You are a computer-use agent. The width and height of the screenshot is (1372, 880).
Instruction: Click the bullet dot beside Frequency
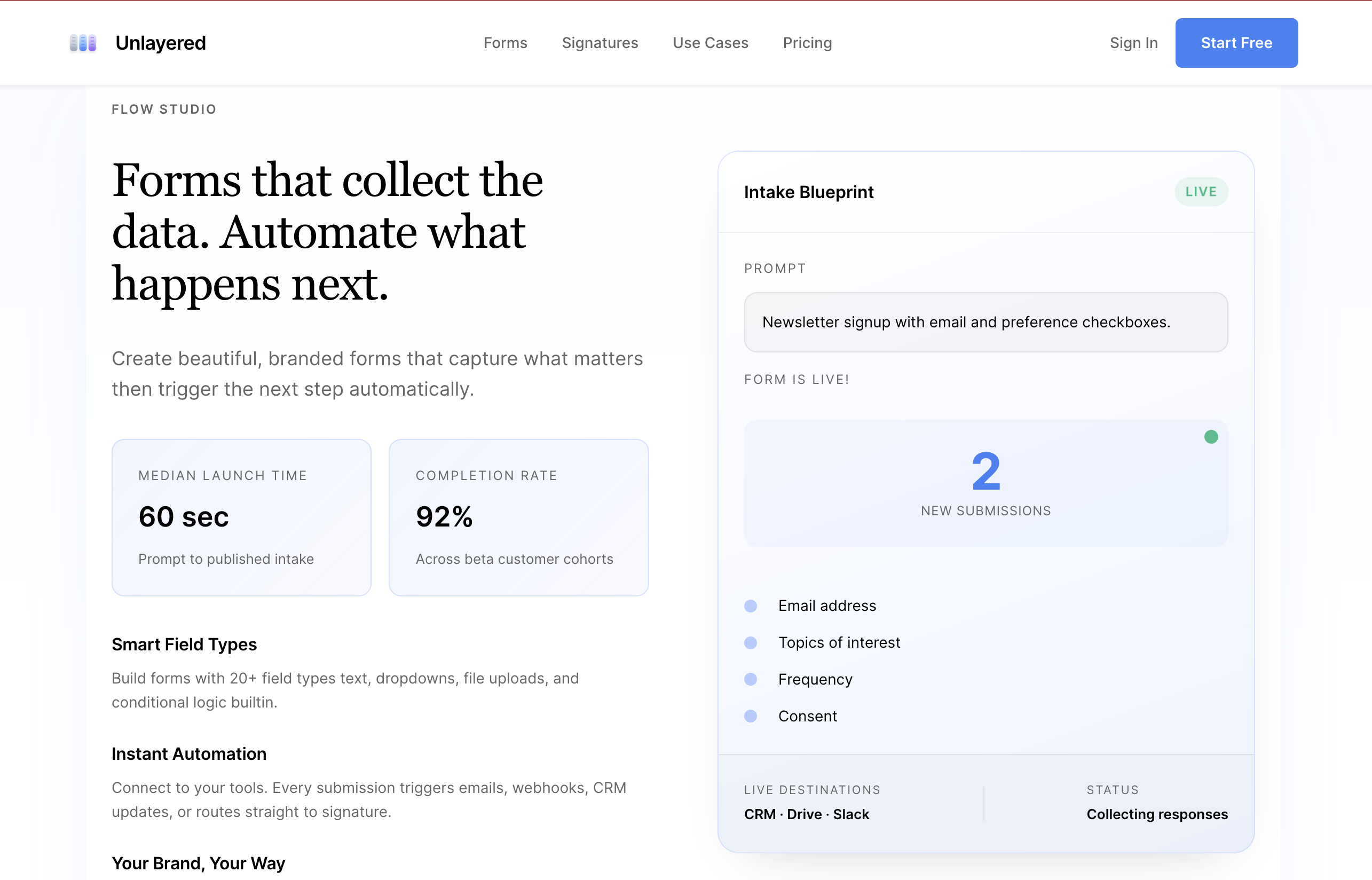(751, 679)
